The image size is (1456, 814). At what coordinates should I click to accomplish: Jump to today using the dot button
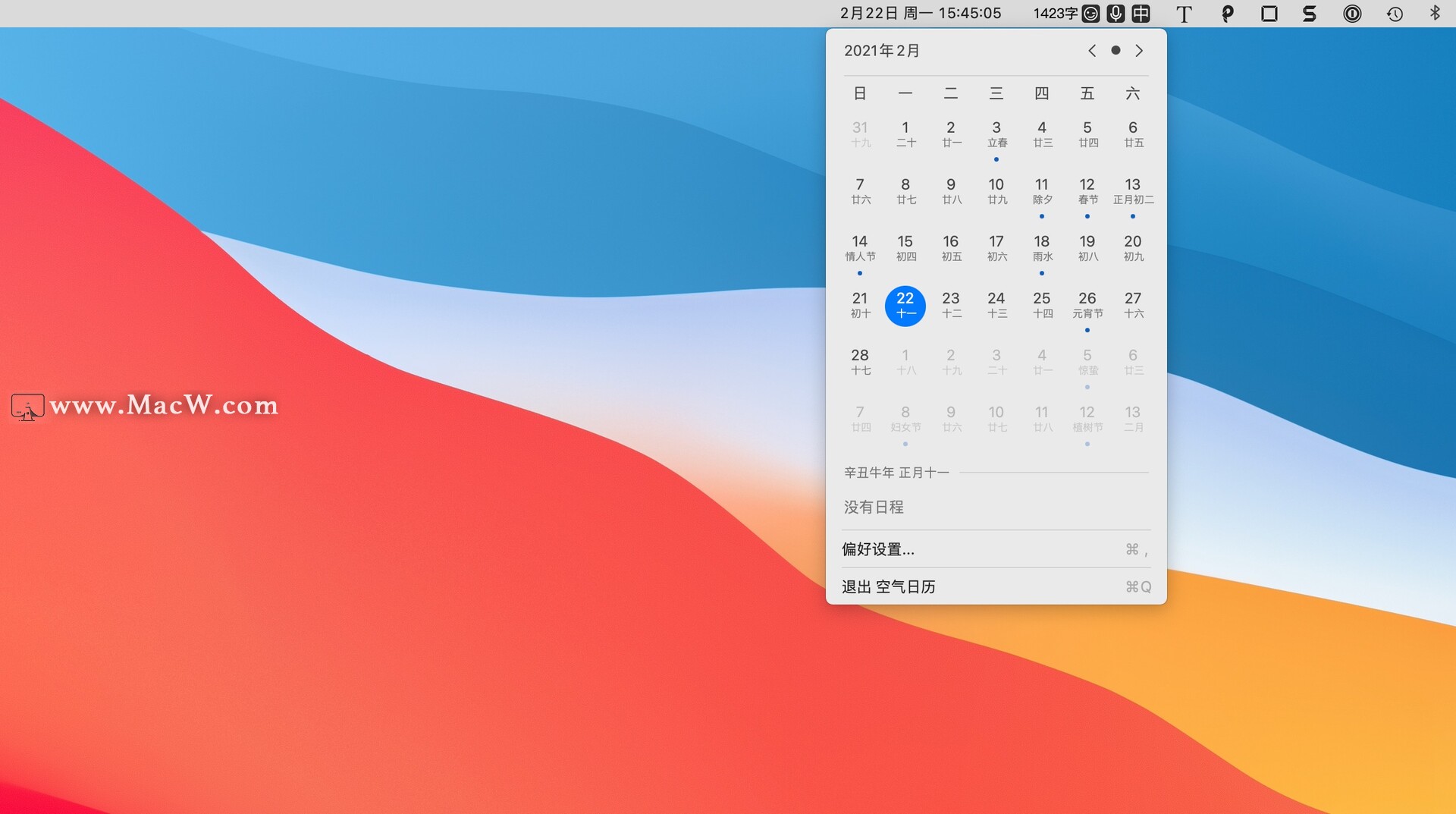click(1116, 51)
